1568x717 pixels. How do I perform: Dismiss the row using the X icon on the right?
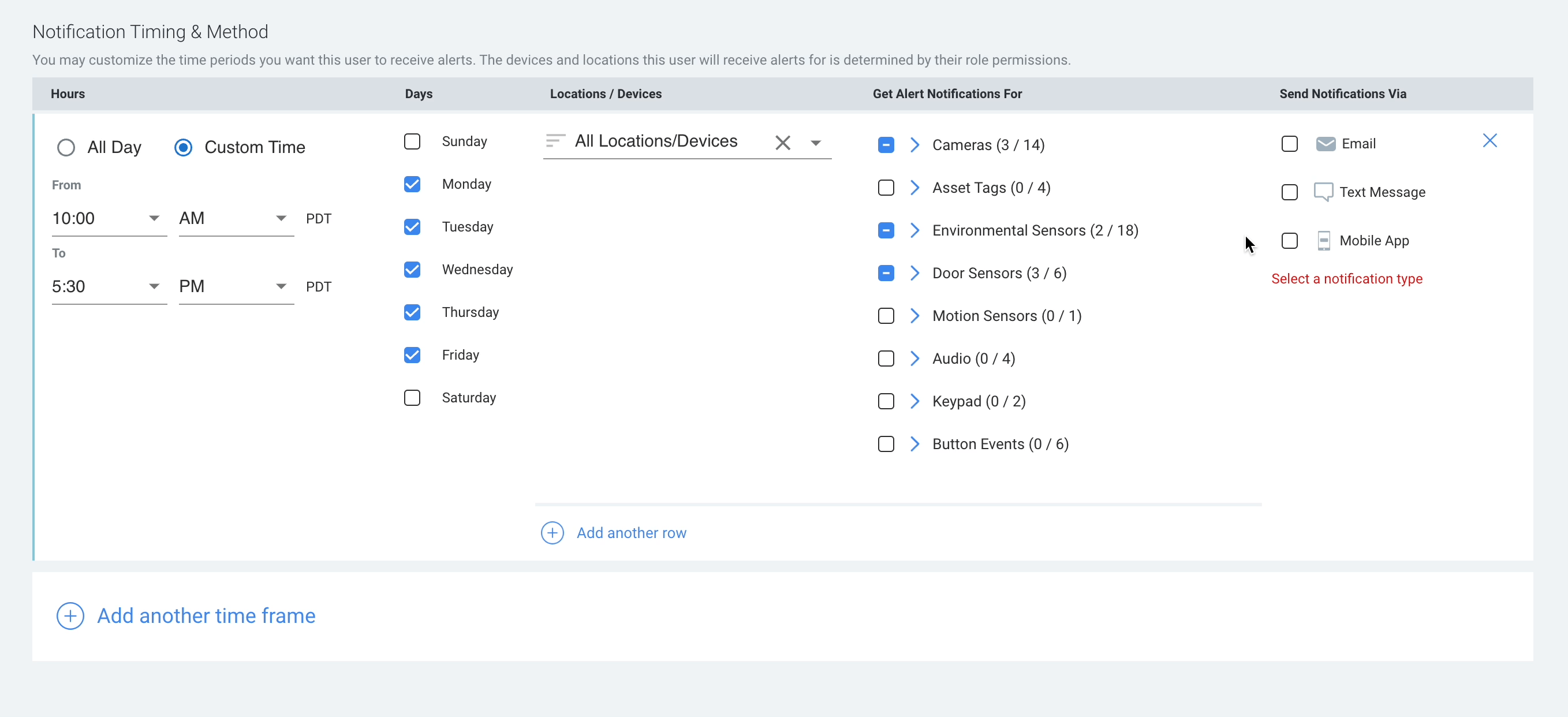pos(1490,140)
